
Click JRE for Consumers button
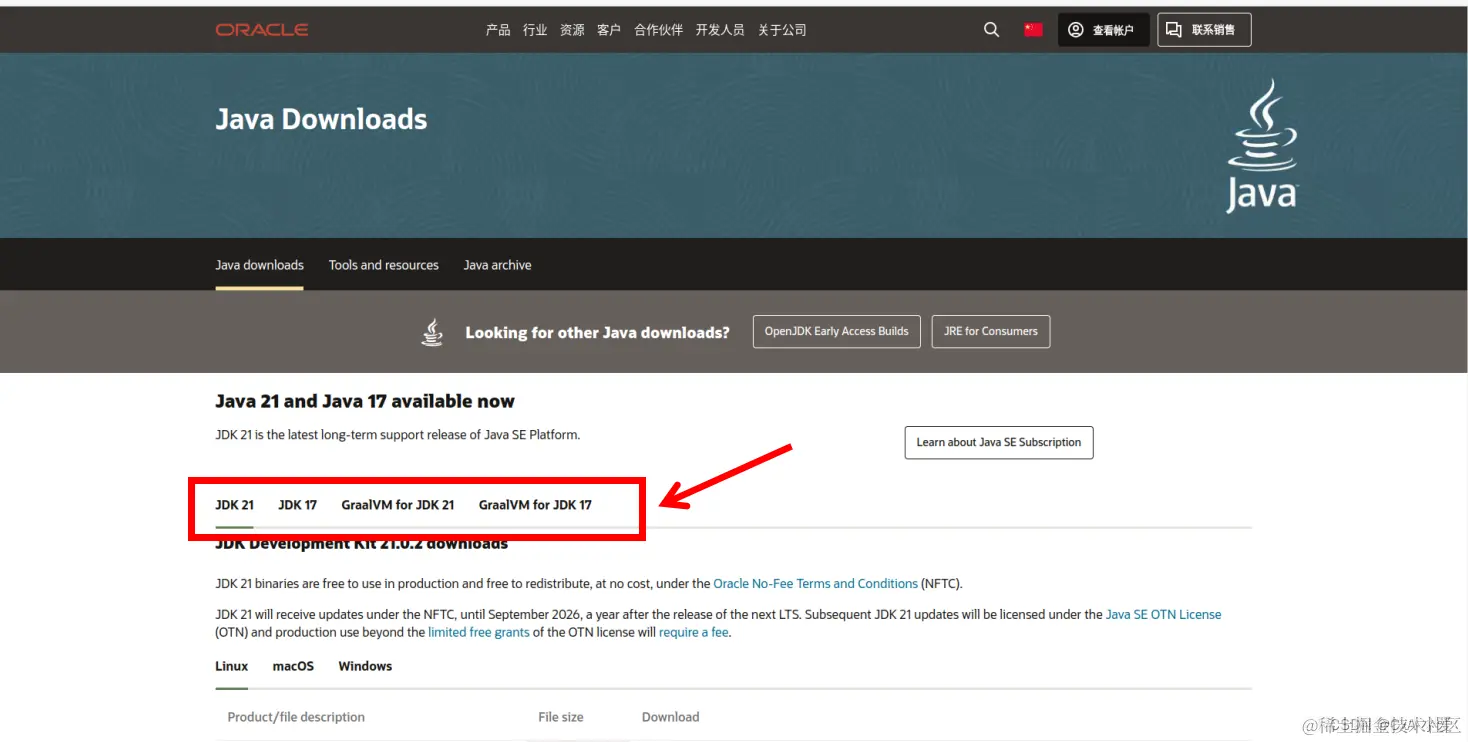tap(991, 331)
